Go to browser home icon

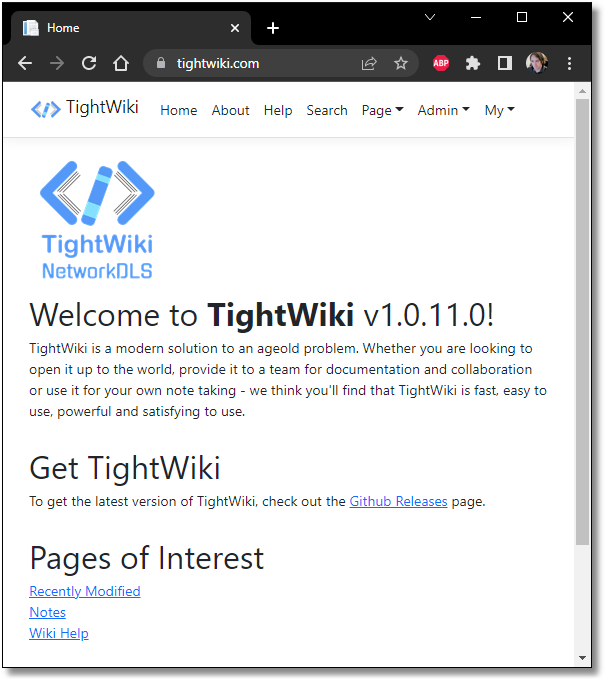[121, 63]
